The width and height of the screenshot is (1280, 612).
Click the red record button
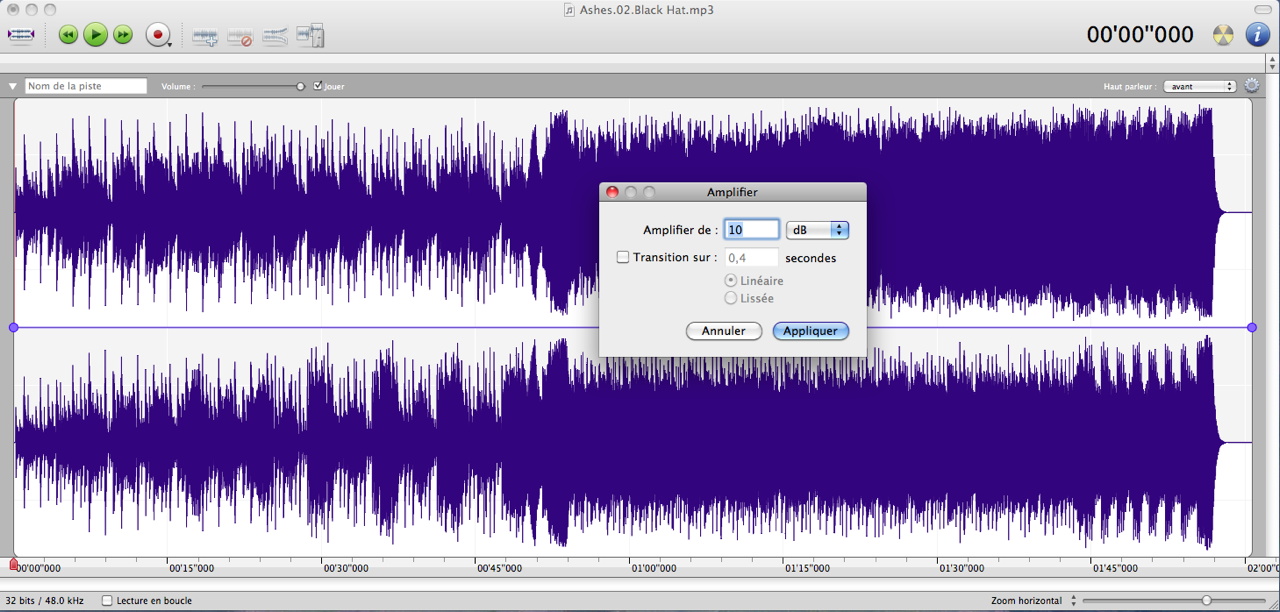(x=157, y=35)
